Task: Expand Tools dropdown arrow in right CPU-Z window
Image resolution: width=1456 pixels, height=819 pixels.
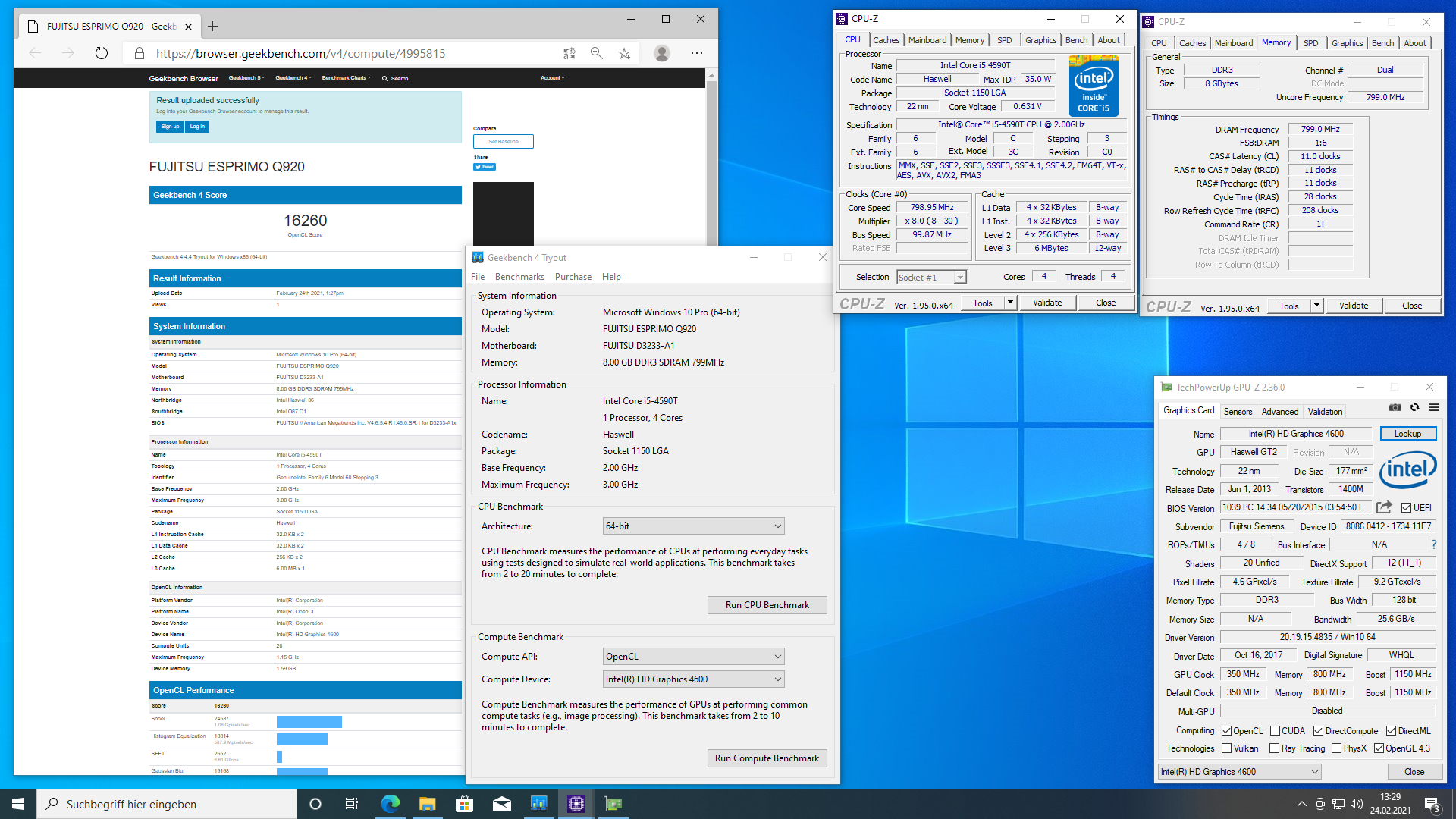Action: point(1316,306)
